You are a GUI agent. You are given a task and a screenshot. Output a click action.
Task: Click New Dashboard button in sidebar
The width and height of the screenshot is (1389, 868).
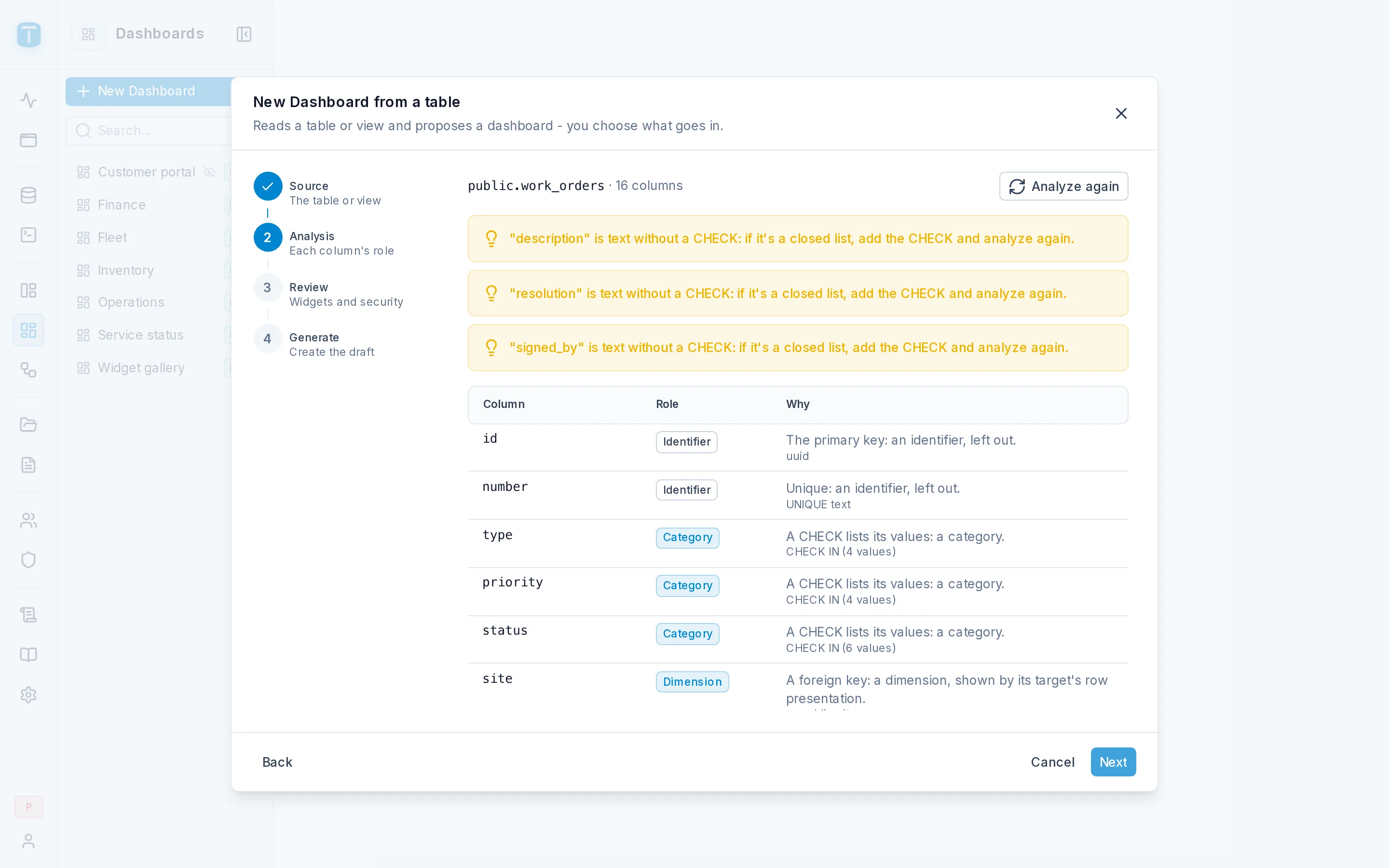149,91
